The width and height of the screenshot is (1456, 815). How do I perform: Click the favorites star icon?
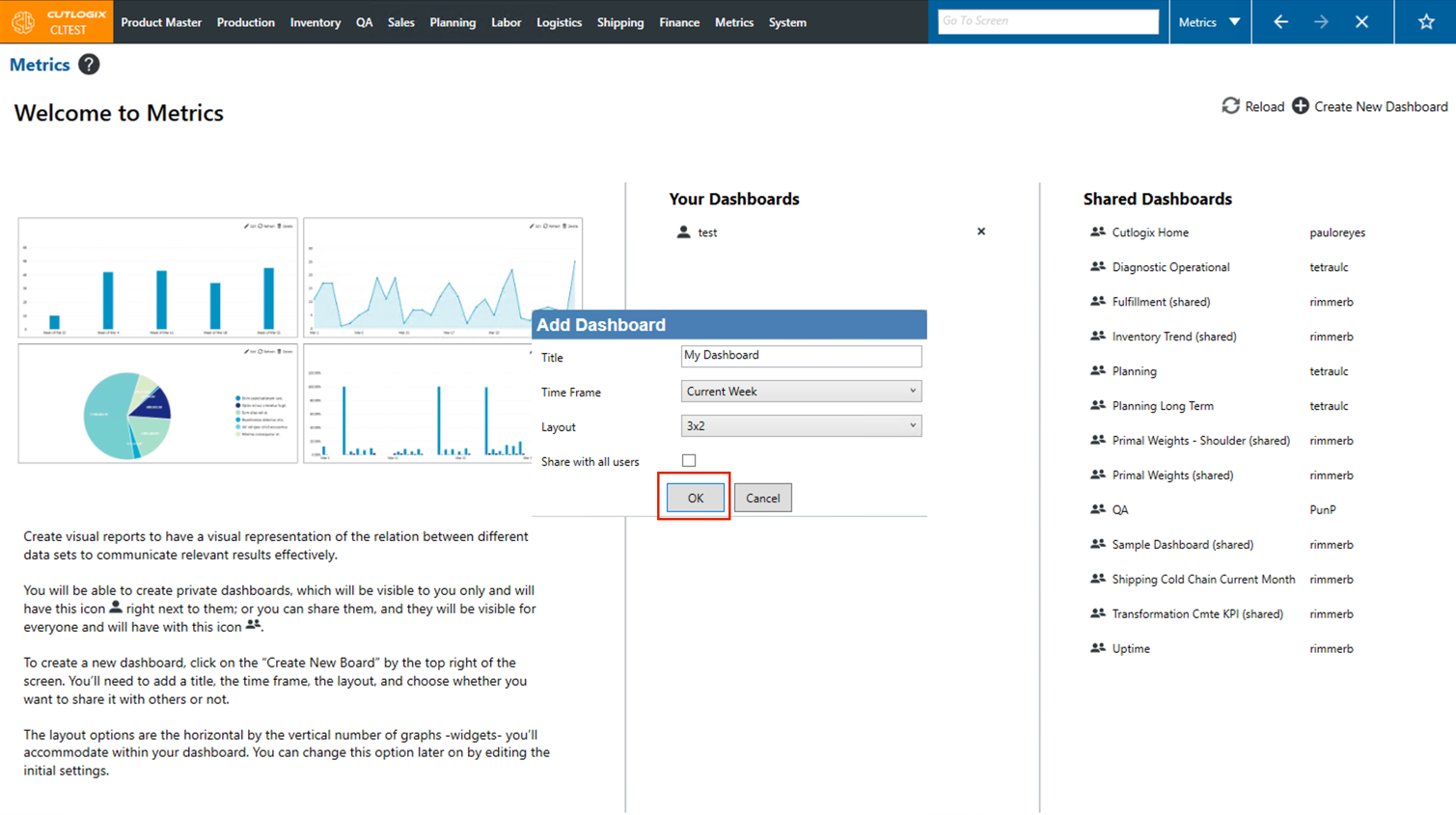tap(1425, 22)
